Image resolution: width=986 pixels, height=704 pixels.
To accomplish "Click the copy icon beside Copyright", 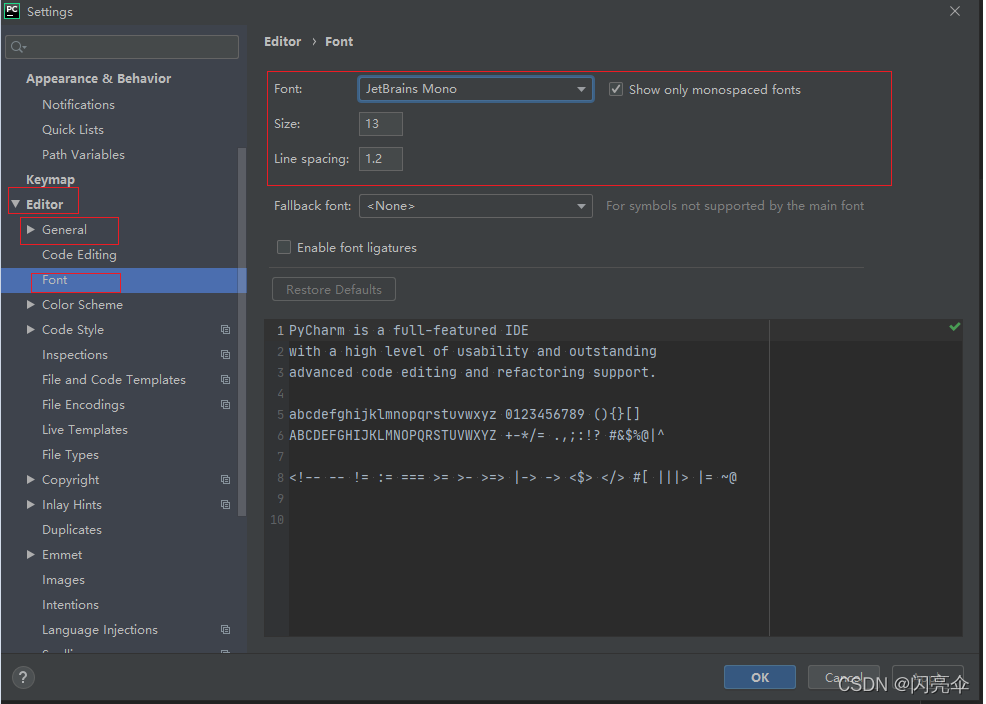I will click(225, 480).
